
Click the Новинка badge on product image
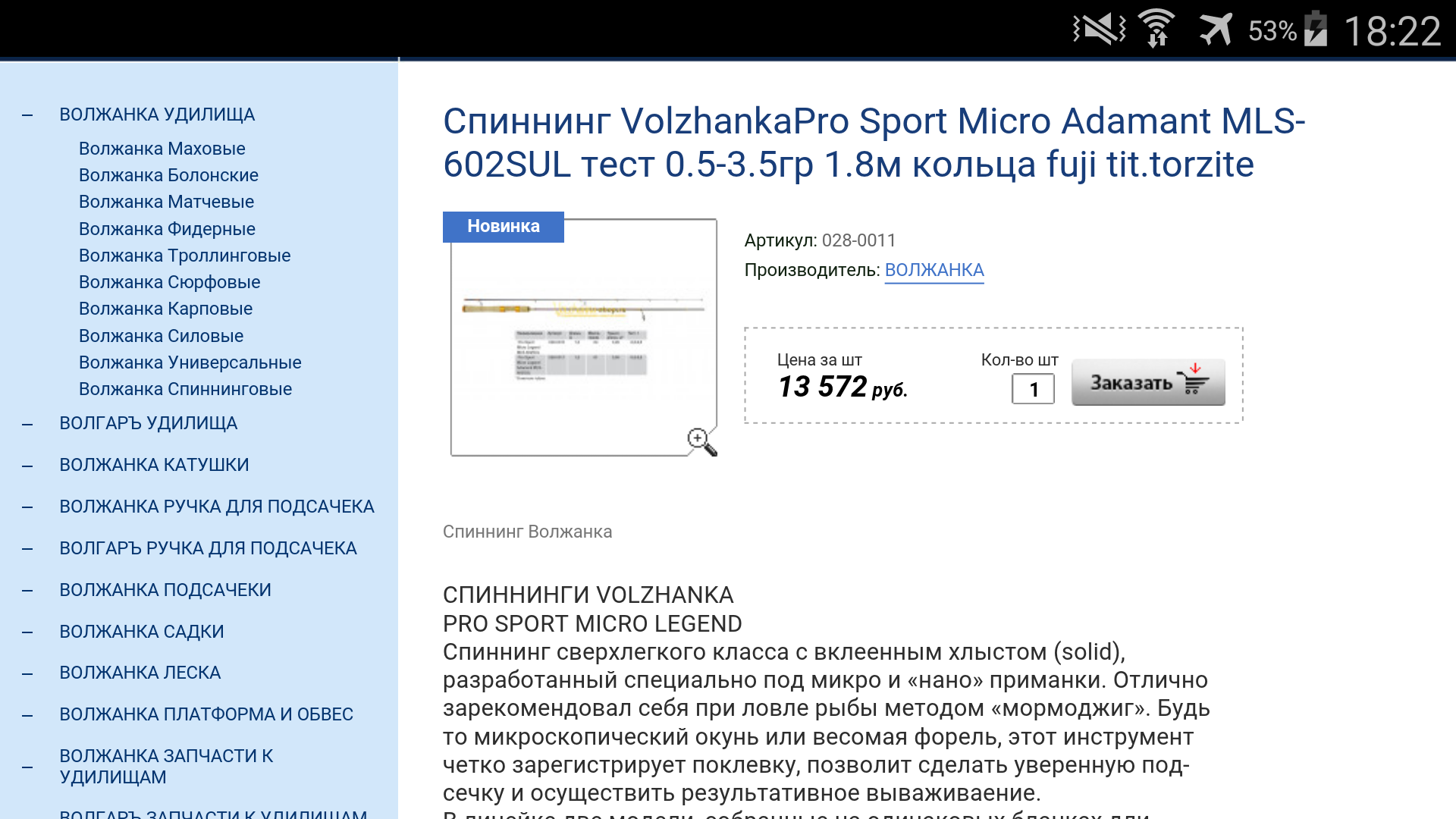point(504,227)
